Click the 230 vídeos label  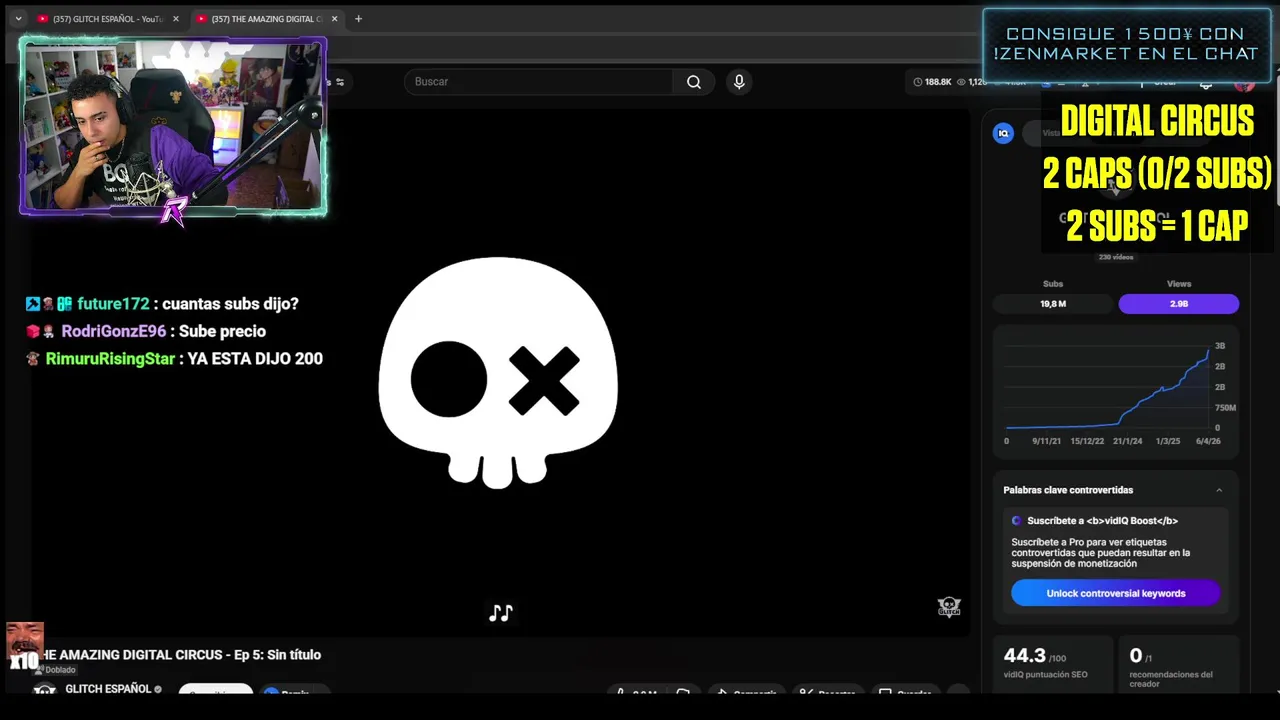pyautogui.click(x=1116, y=257)
